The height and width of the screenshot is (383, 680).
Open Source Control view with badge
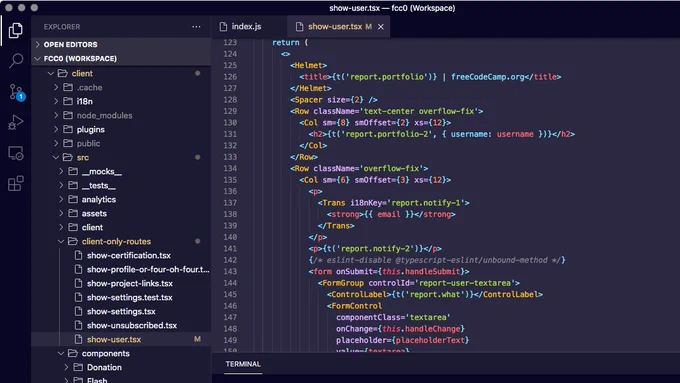pyautogui.click(x=16, y=92)
